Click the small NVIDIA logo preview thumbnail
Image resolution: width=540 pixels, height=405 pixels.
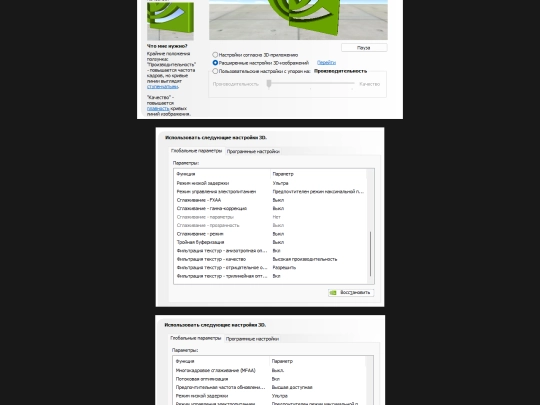[170, 21]
